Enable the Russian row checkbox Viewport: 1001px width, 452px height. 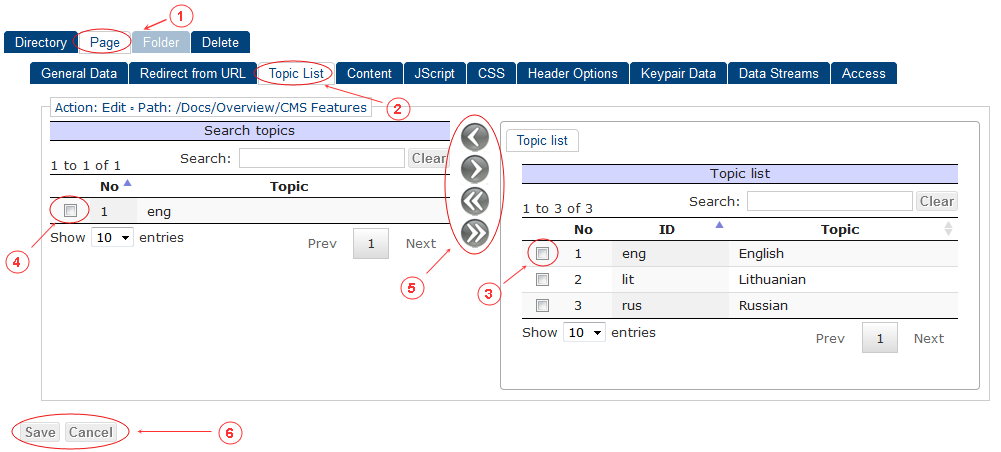(542, 306)
